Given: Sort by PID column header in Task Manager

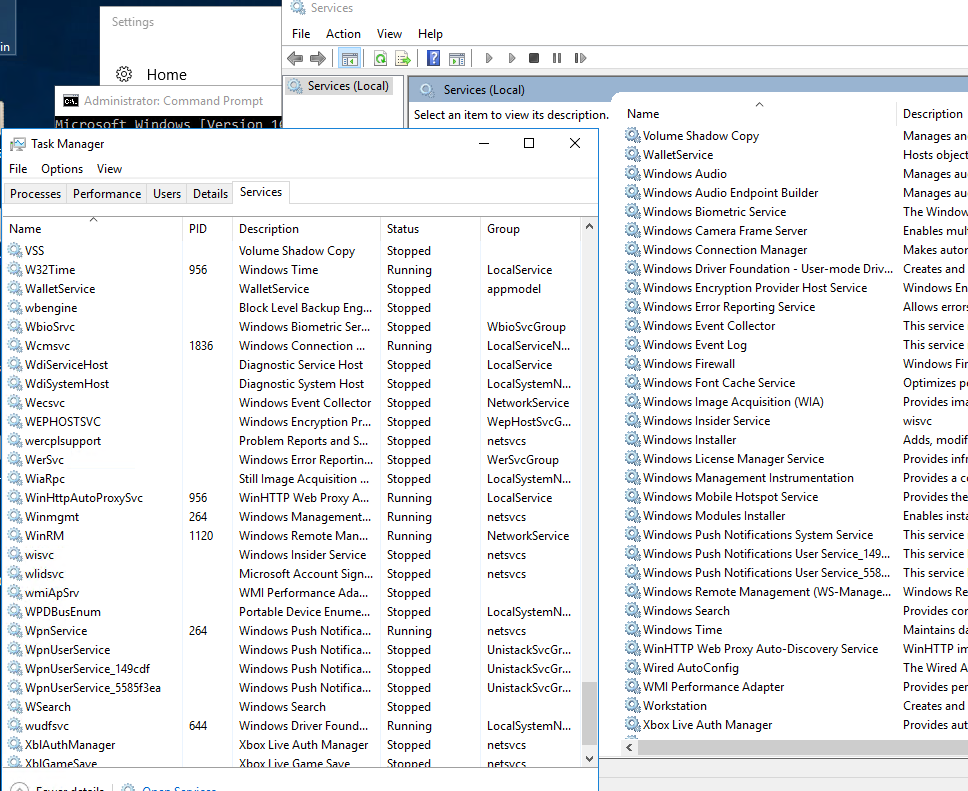Looking at the screenshot, I should pos(198,229).
